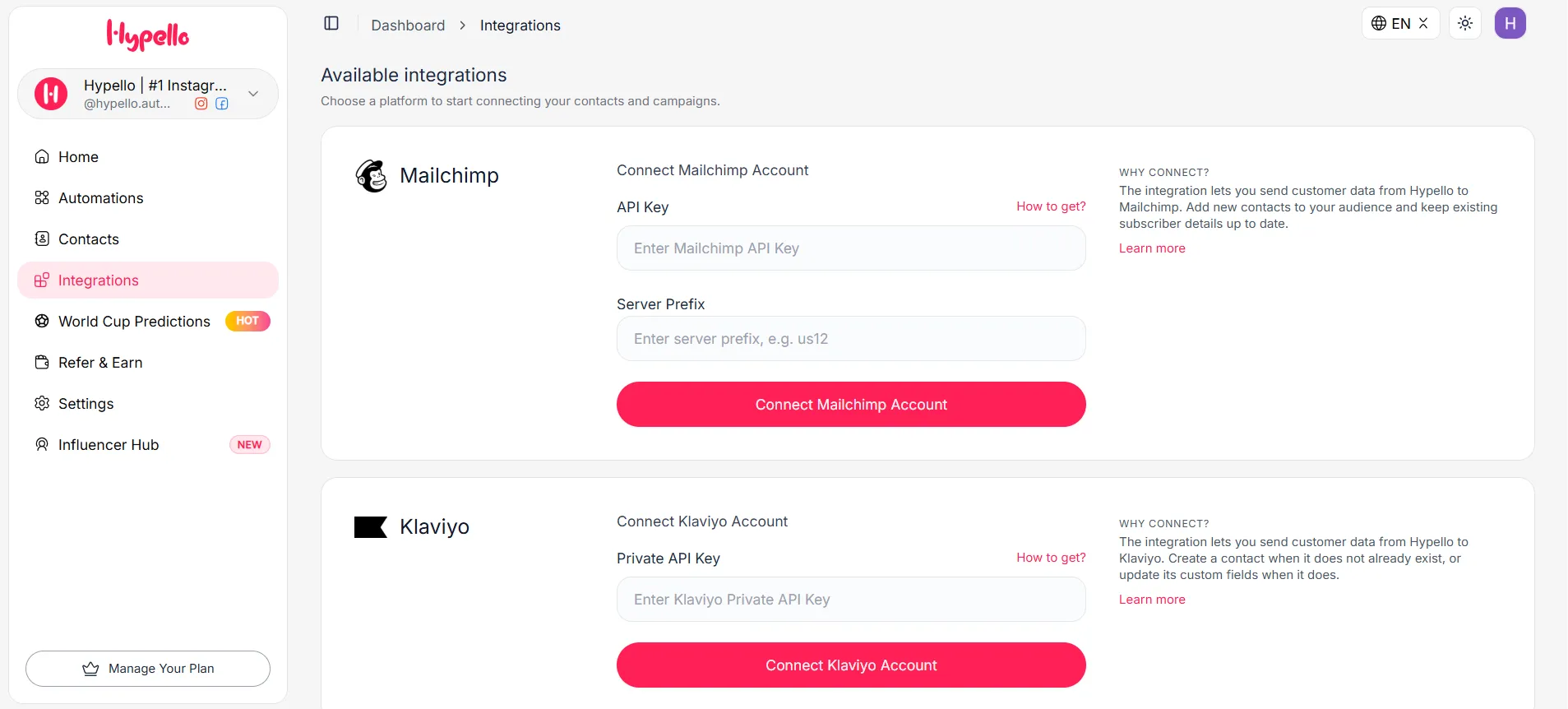Open Contacts from sidebar

click(x=148, y=239)
